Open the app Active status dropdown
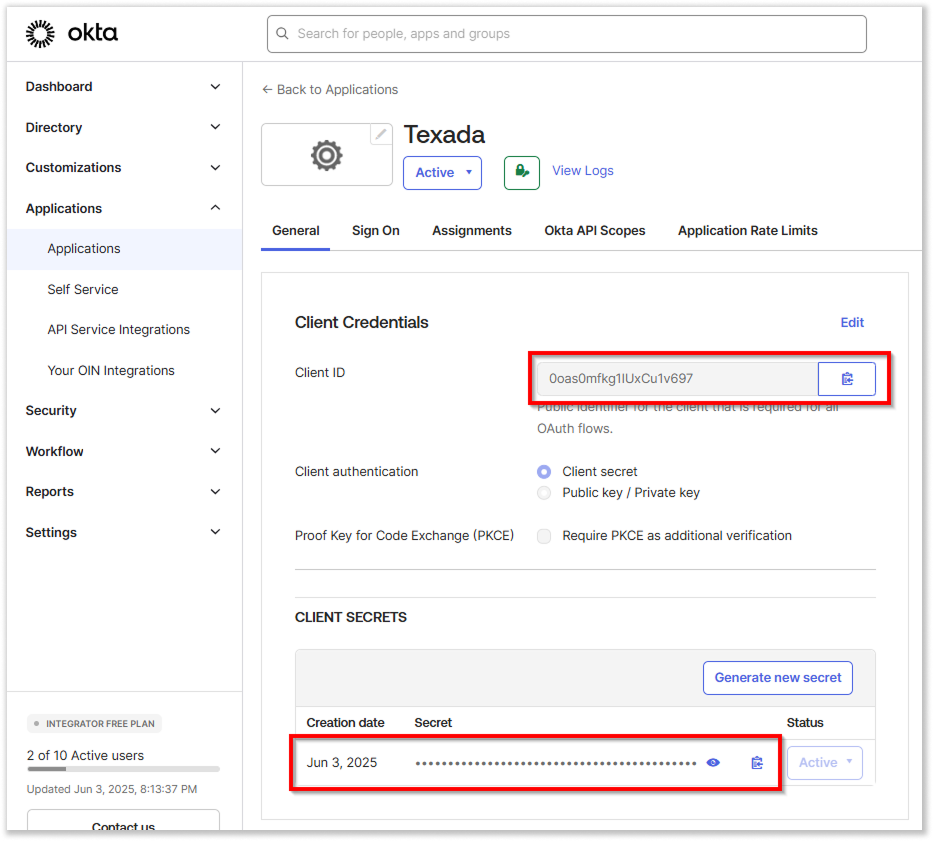Image resolution: width=933 pixels, height=841 pixels. [442, 173]
